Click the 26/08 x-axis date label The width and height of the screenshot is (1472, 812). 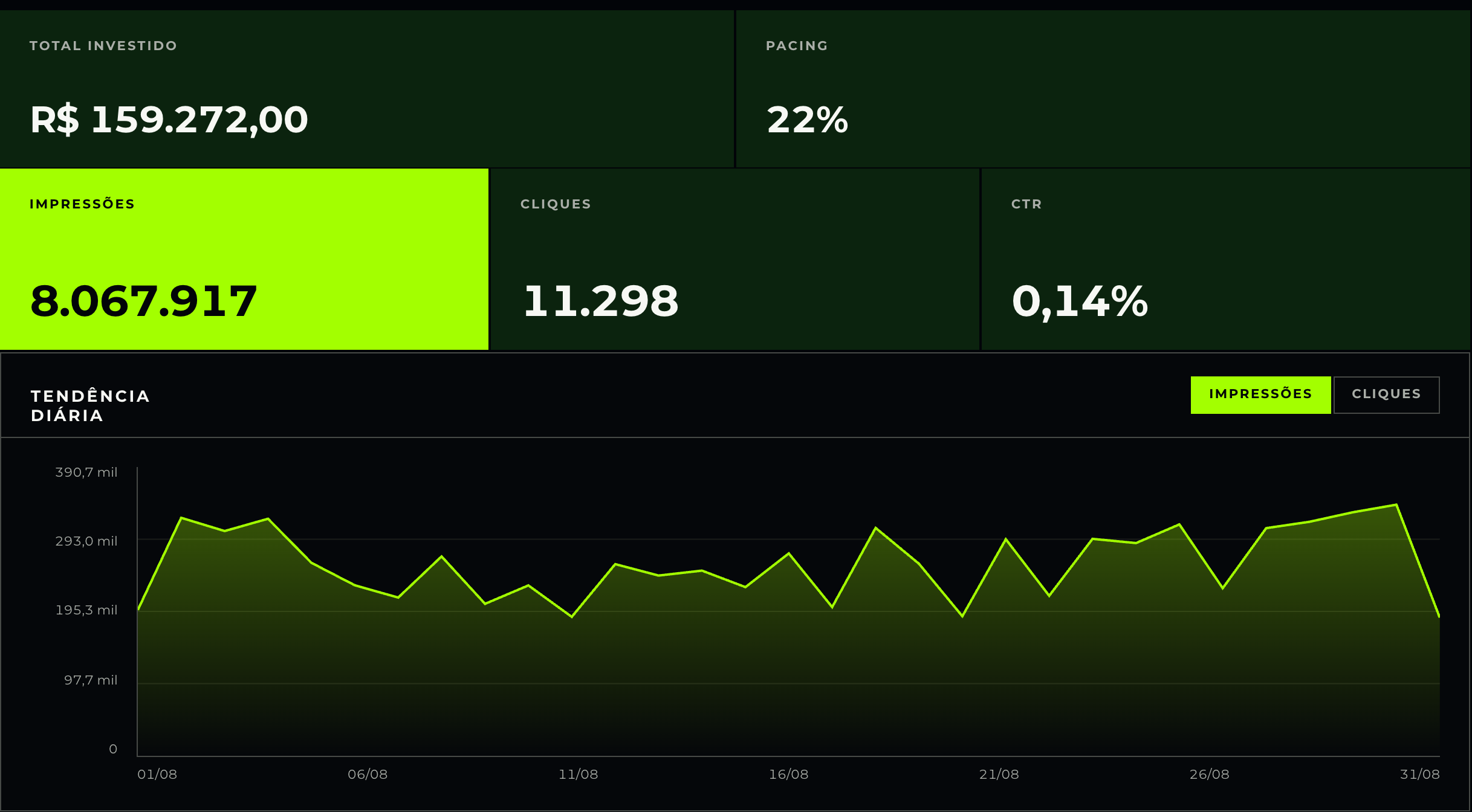pos(1209,774)
